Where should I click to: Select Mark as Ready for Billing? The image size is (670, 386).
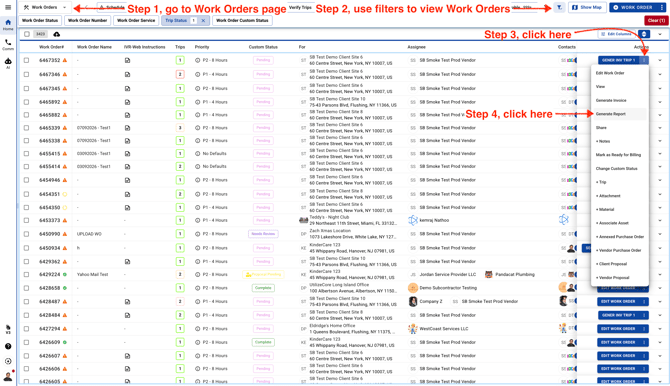pyautogui.click(x=618, y=155)
